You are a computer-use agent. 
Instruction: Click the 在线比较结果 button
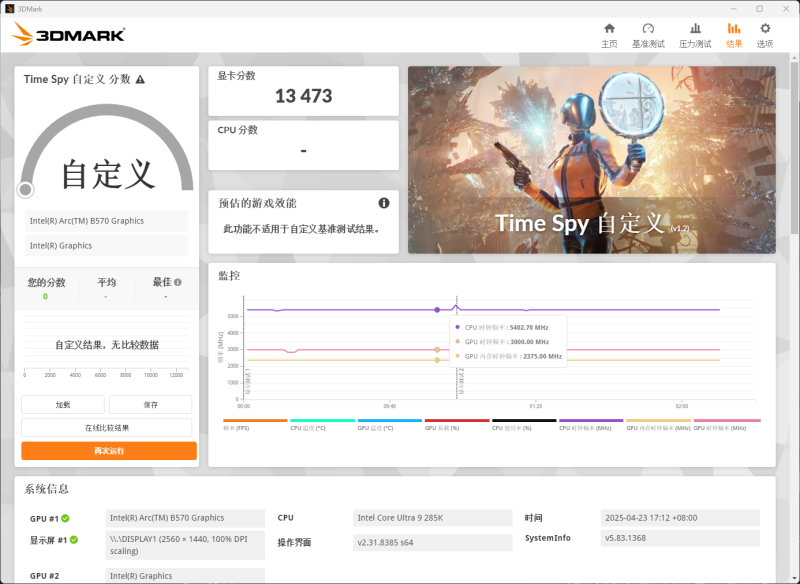(x=106, y=428)
